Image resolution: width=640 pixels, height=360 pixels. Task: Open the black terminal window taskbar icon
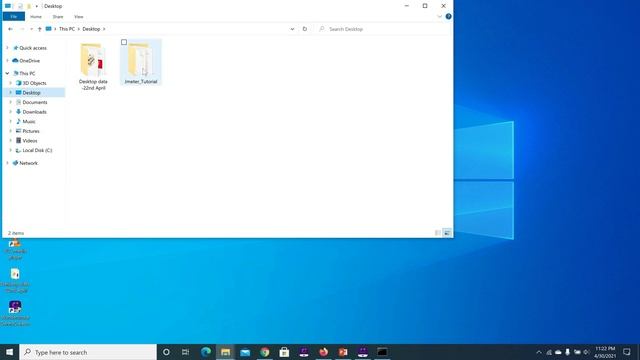pos(382,352)
